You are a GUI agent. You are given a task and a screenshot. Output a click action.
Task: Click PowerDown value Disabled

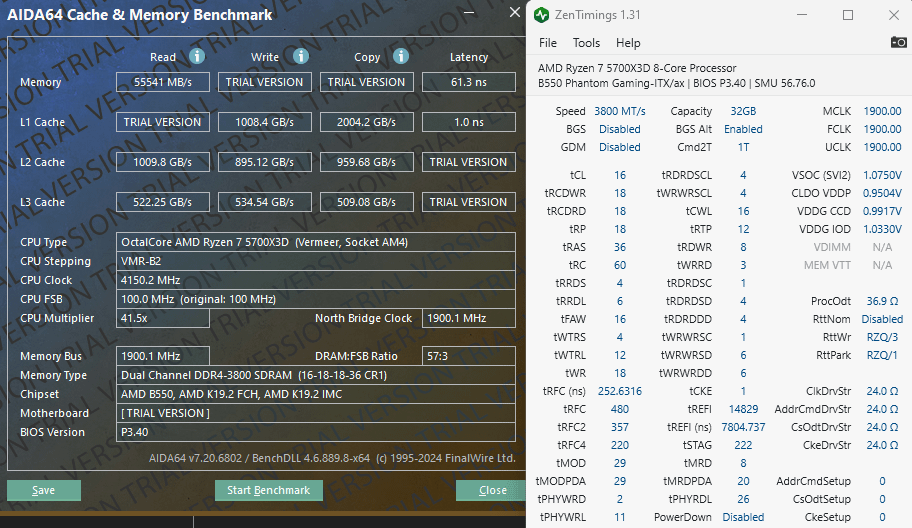pyautogui.click(x=743, y=517)
